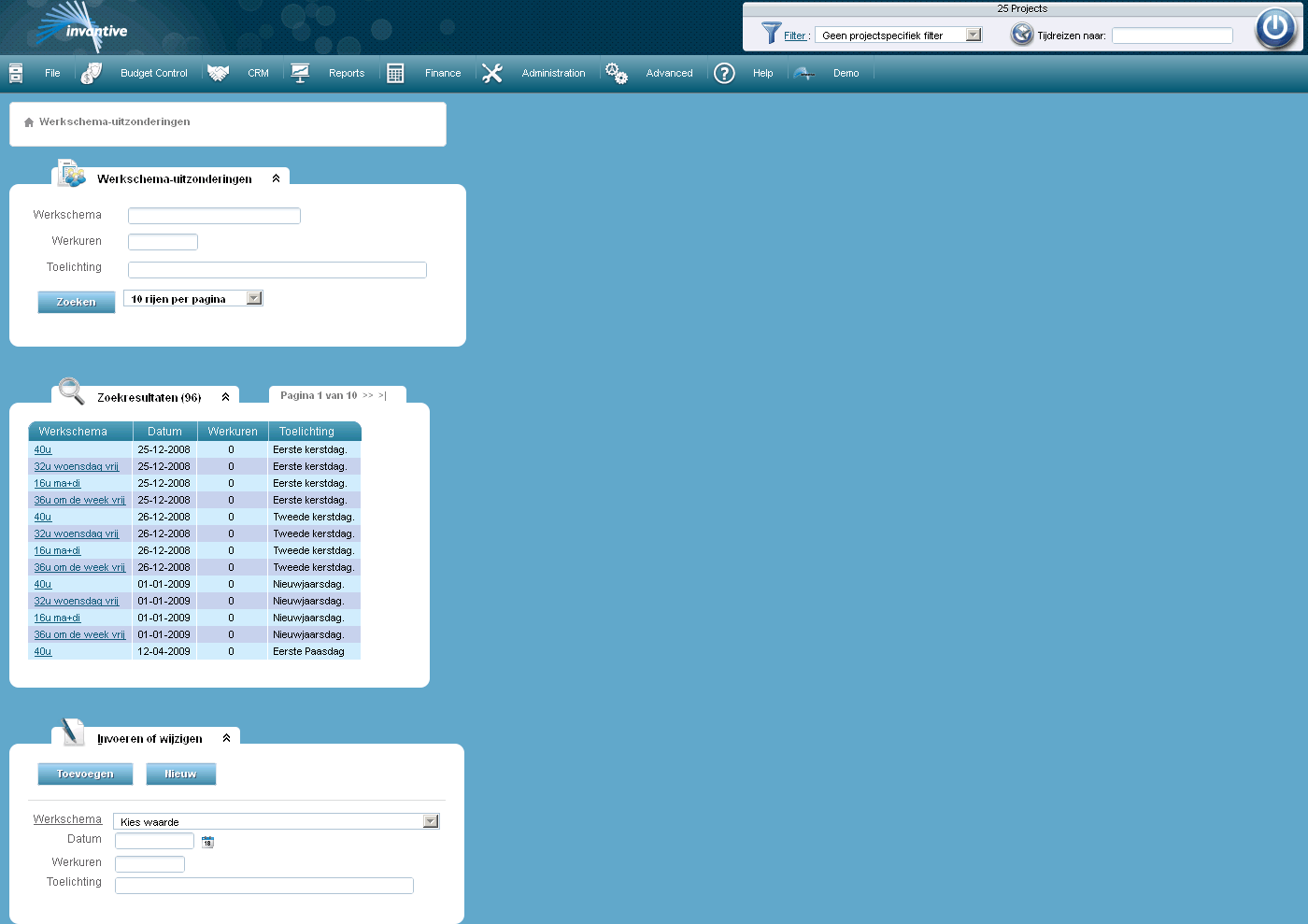
Task: Jump to last results page
Action: [x=382, y=396]
